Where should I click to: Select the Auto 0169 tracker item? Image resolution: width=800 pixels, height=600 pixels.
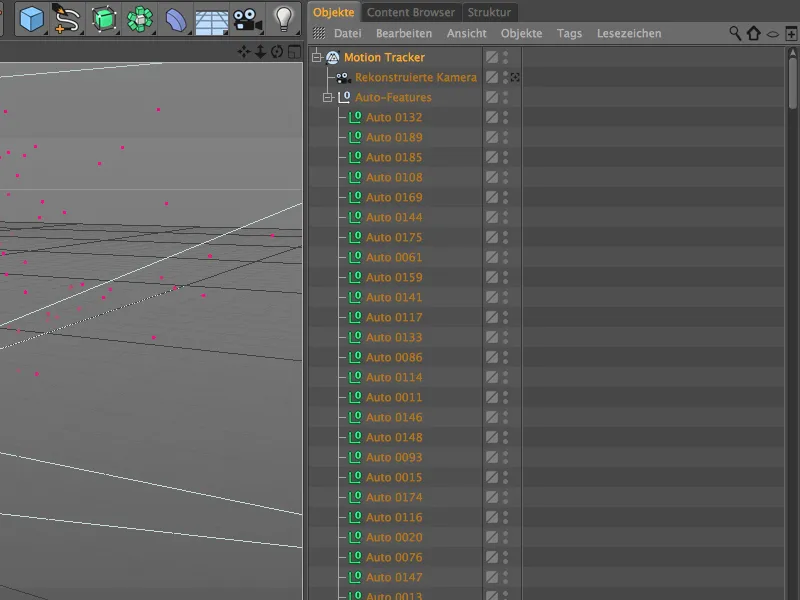pyautogui.click(x=394, y=197)
